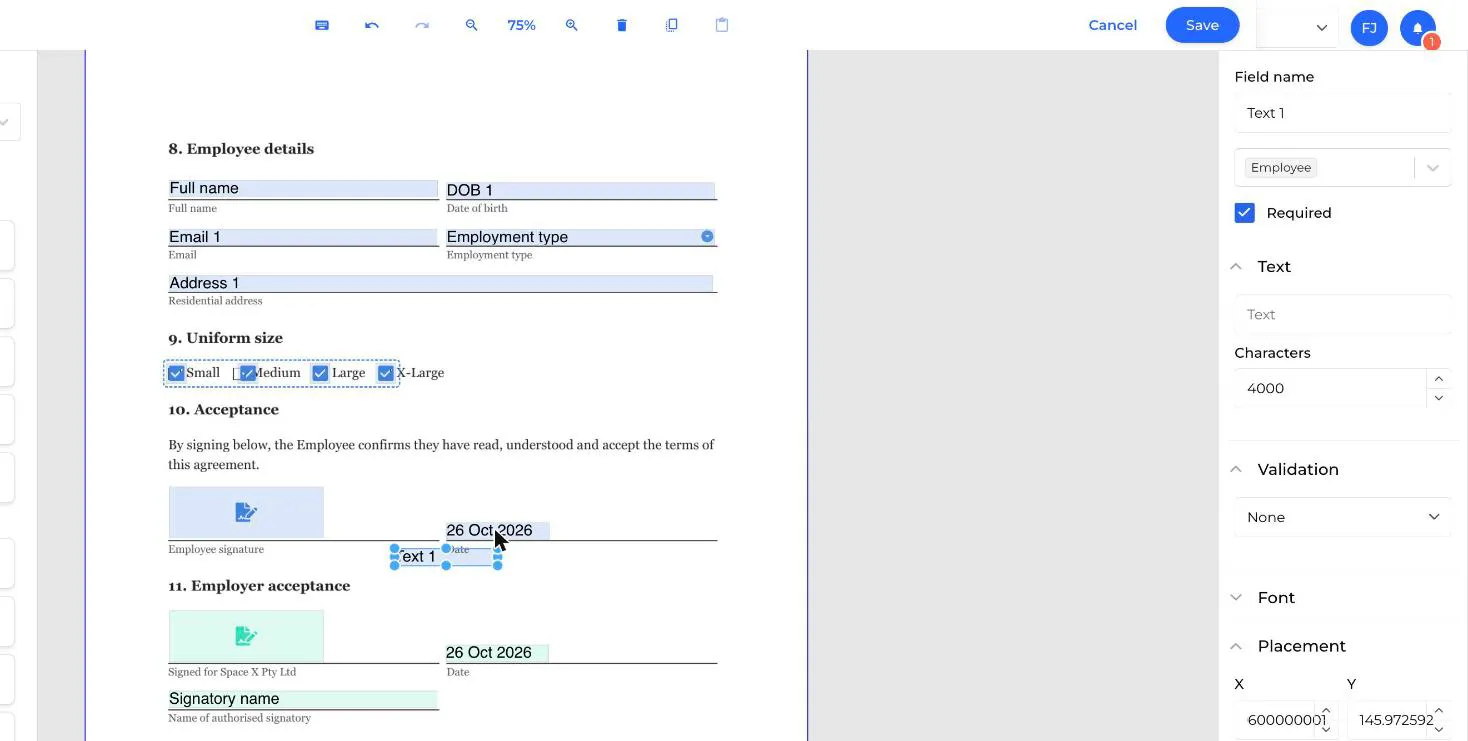Select the employee 26 Oct 2026 date field
Viewport: 1468px width, 741px height.
coord(497,530)
